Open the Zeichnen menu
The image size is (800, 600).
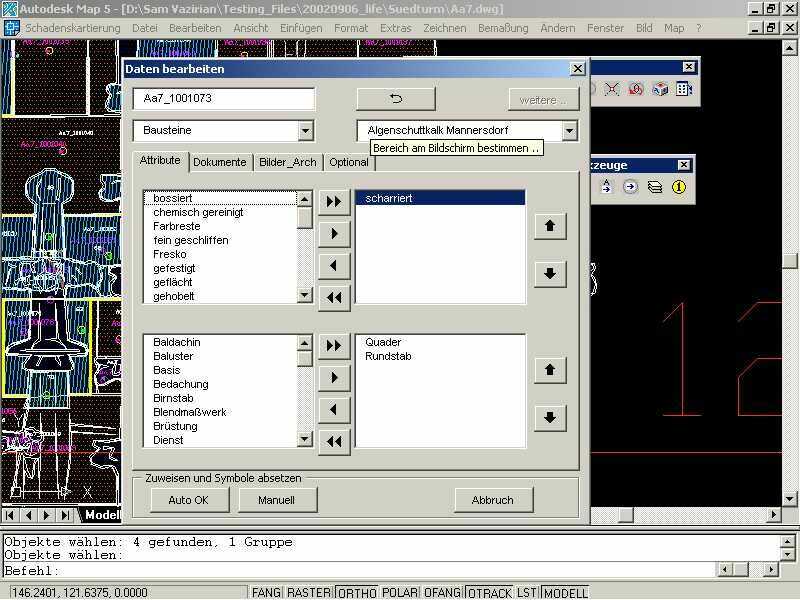444,28
